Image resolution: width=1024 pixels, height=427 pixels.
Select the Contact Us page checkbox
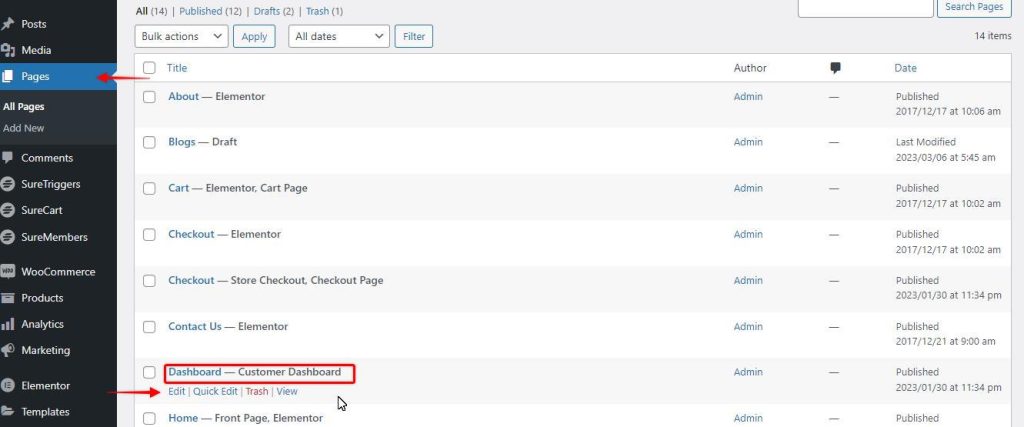point(149,327)
